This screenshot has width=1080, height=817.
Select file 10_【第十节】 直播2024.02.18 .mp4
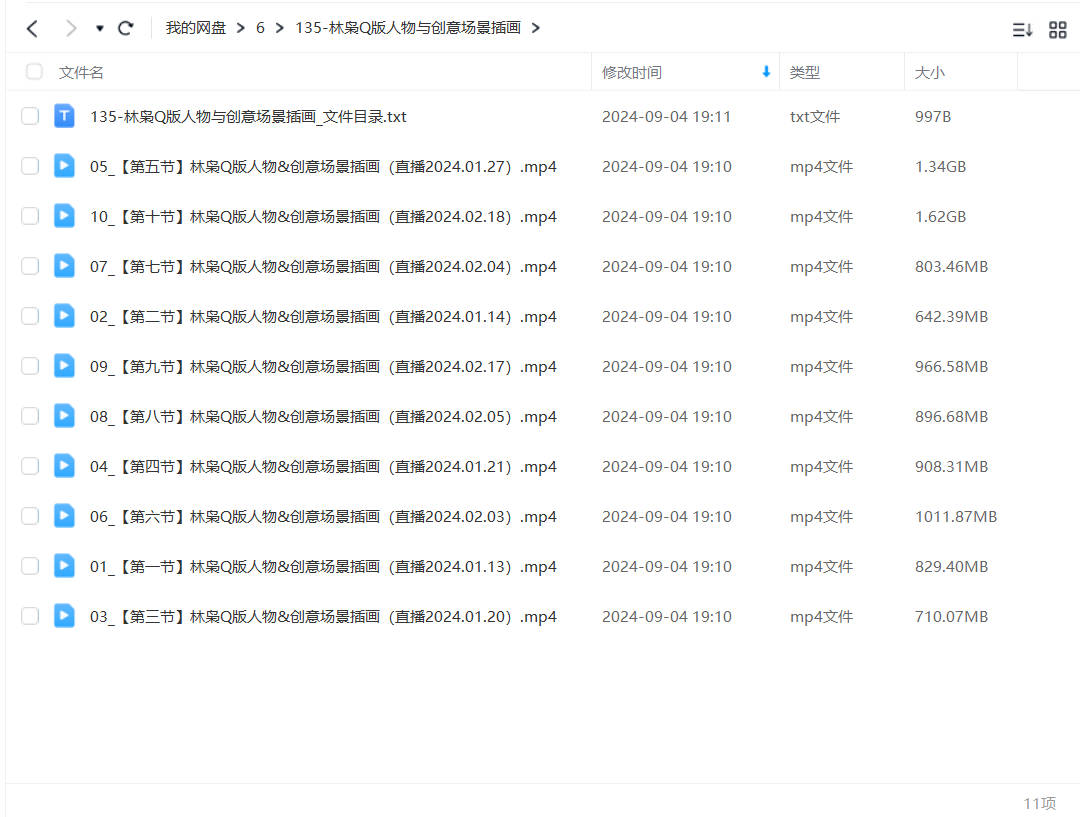[x=323, y=216]
